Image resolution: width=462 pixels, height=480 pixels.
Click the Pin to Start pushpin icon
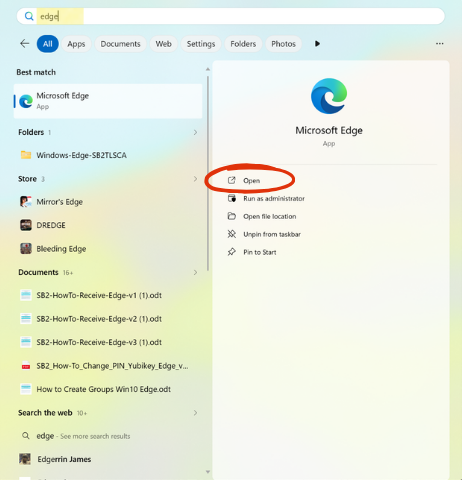[x=232, y=252]
